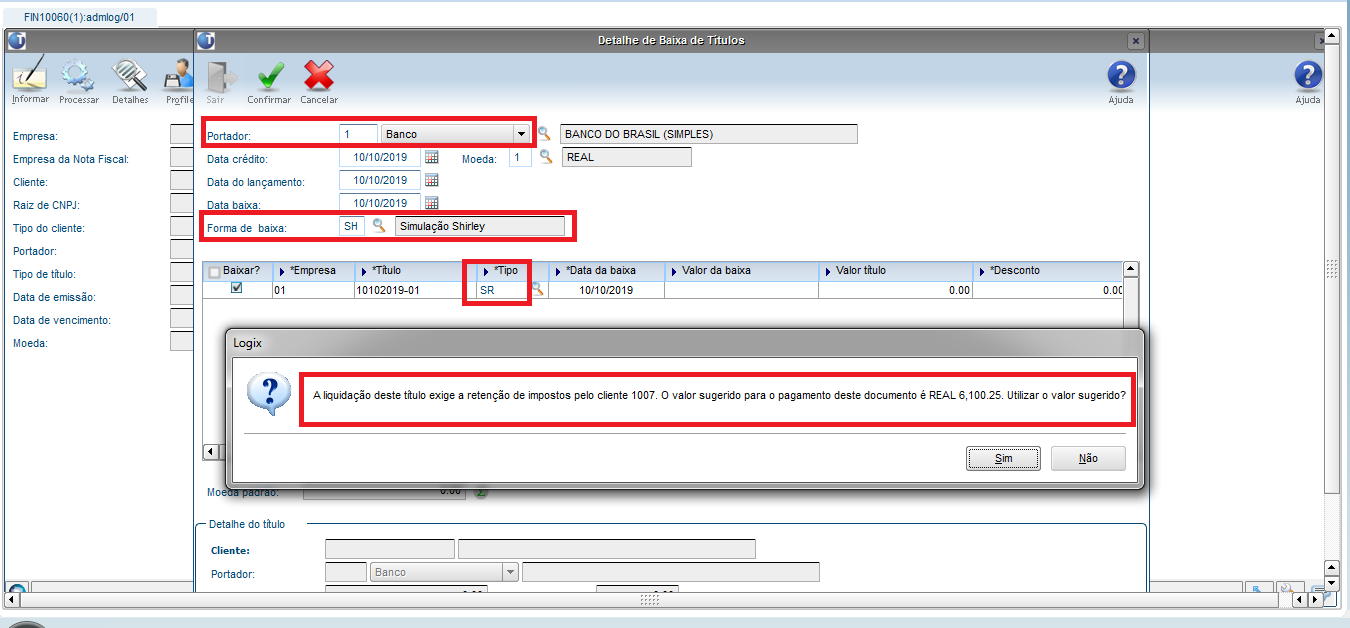
Task: Sort by the *Empresa column header
Action: tap(314, 271)
